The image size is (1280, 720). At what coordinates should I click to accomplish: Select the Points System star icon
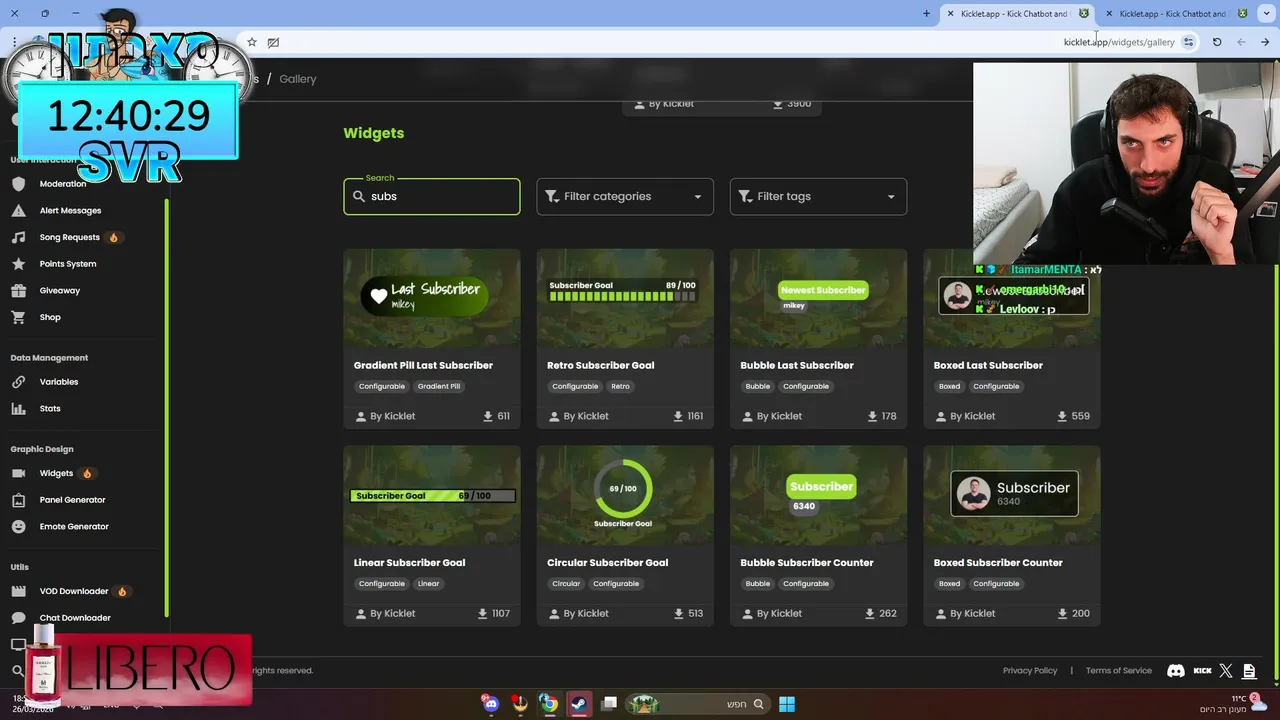18,264
